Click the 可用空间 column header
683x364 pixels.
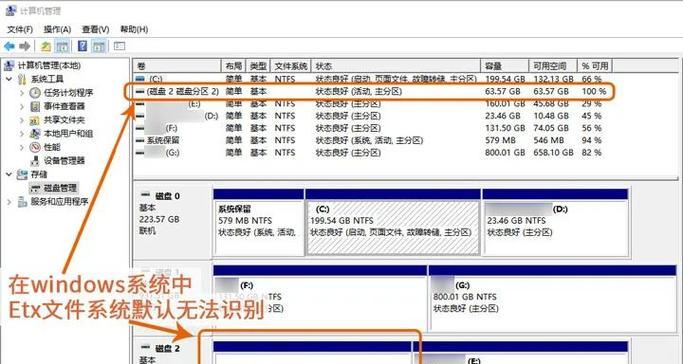point(552,66)
